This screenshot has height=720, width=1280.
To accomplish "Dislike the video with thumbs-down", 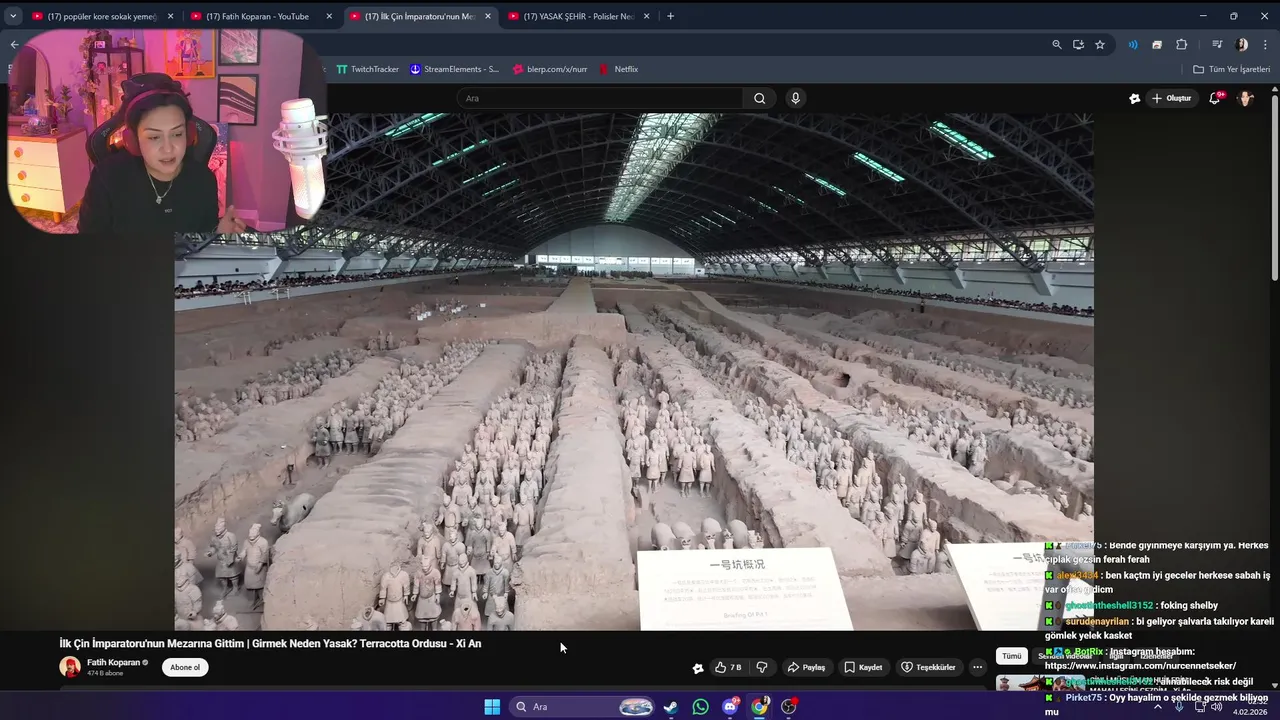I will (x=762, y=667).
